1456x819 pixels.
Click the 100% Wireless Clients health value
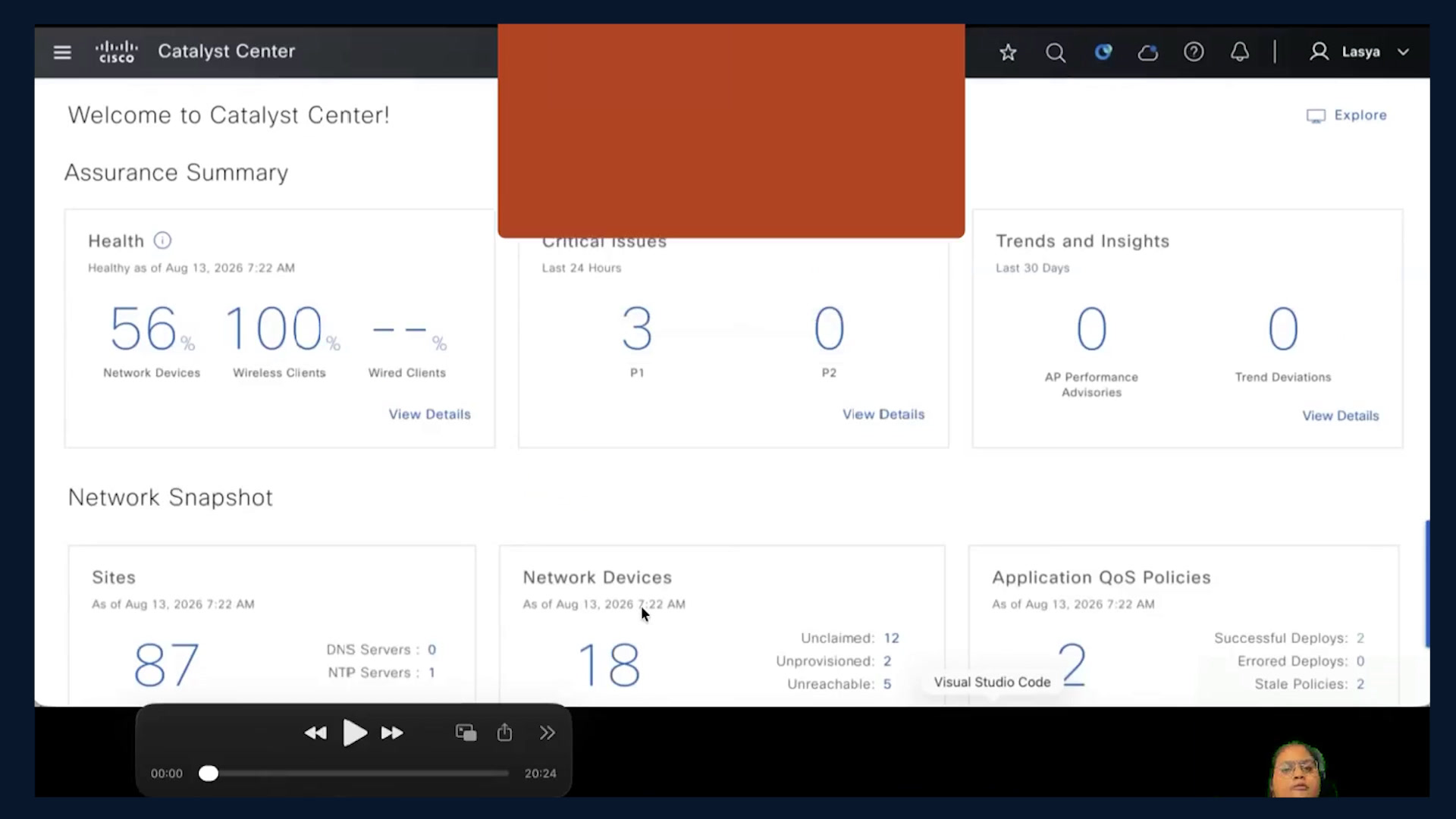[282, 328]
